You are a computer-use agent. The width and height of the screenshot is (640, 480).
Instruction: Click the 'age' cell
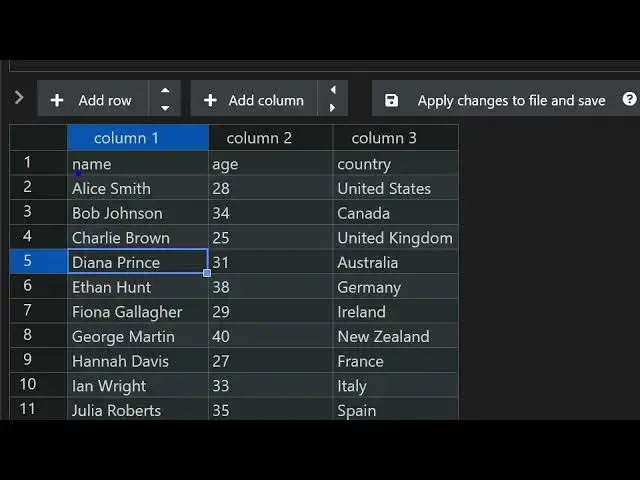(x=271, y=163)
